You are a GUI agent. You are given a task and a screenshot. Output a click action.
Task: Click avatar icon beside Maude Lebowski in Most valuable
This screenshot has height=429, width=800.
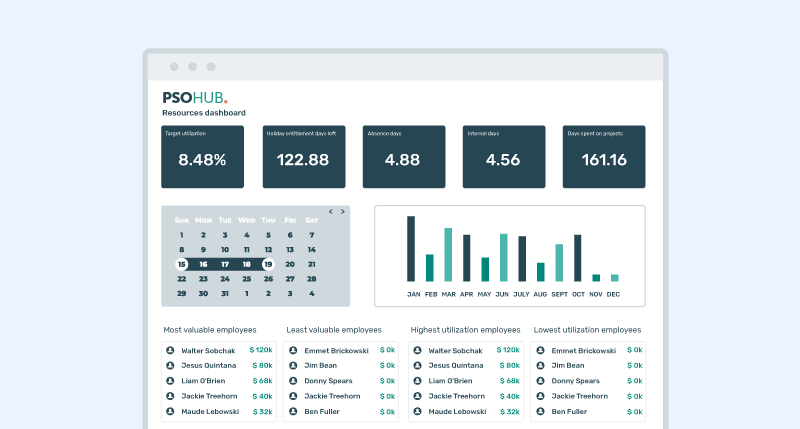tap(170, 411)
